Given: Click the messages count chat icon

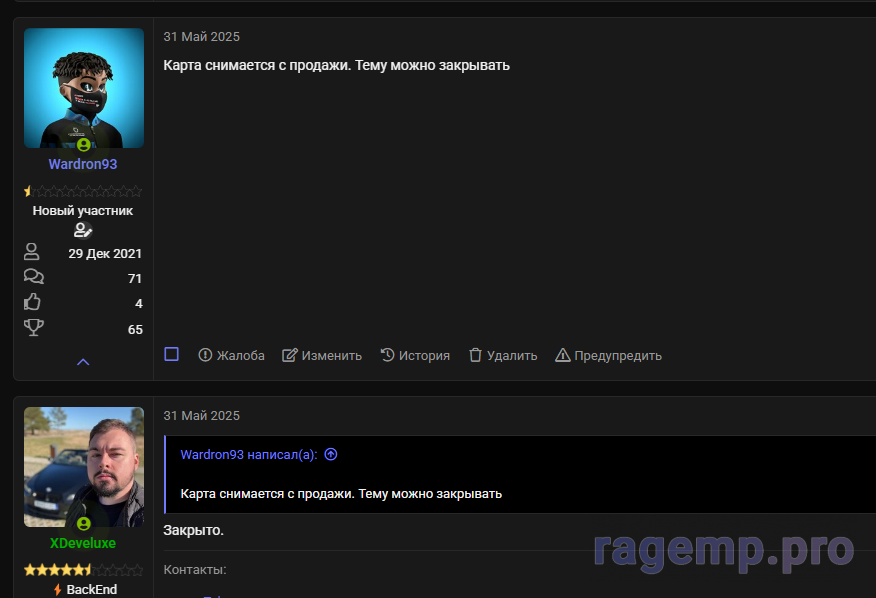Looking at the screenshot, I should 34,277.
